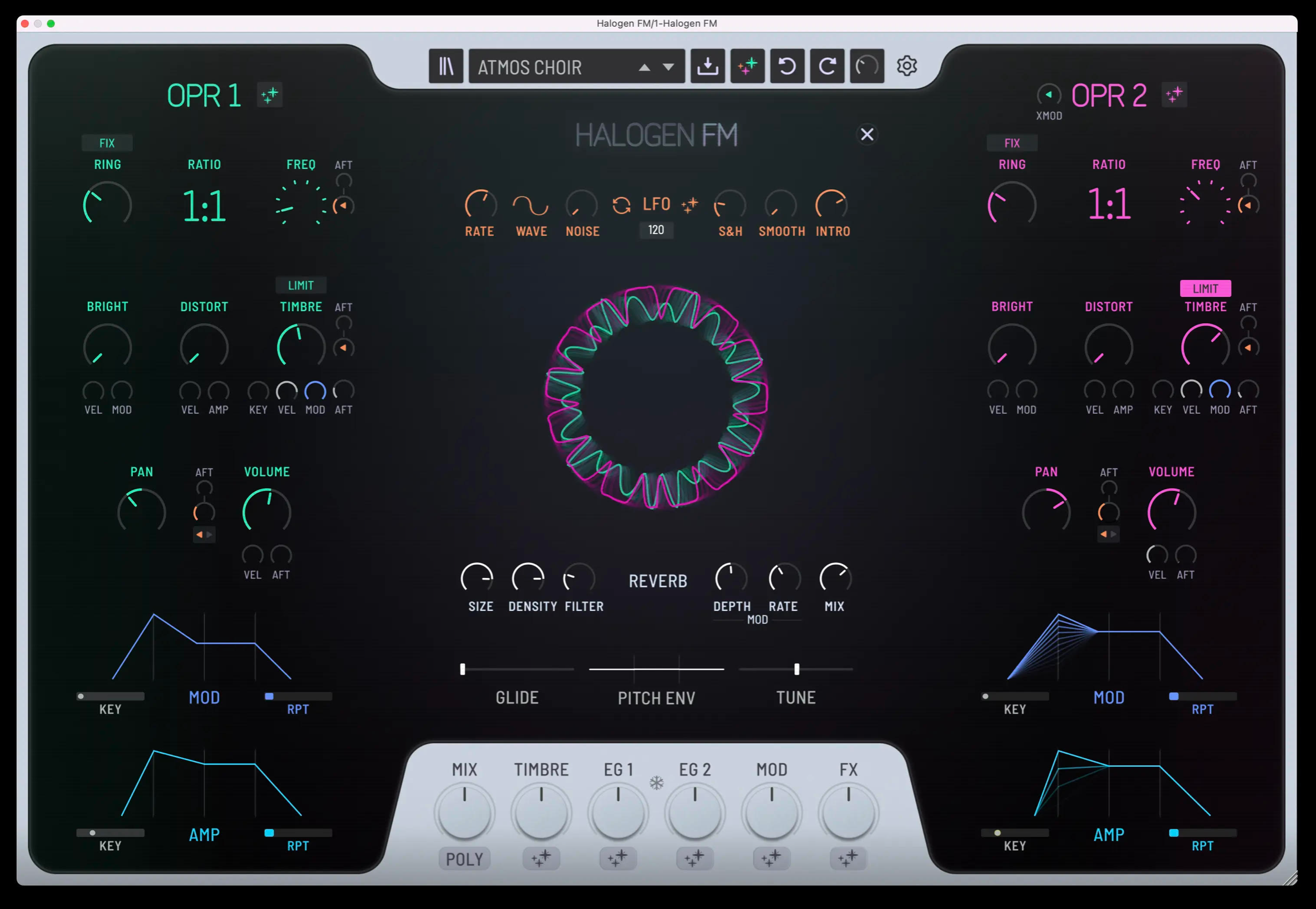Click the save preset download icon

tap(707, 66)
